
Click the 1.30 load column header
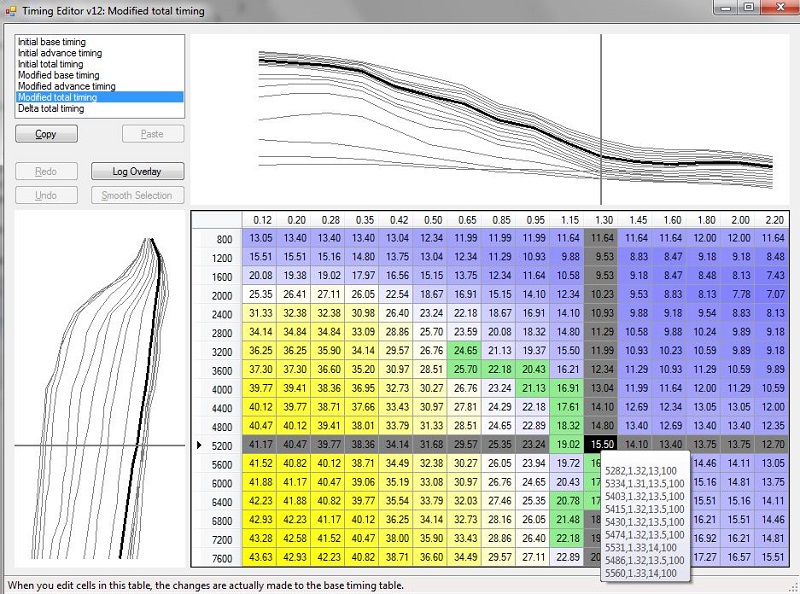pyautogui.click(x=602, y=219)
